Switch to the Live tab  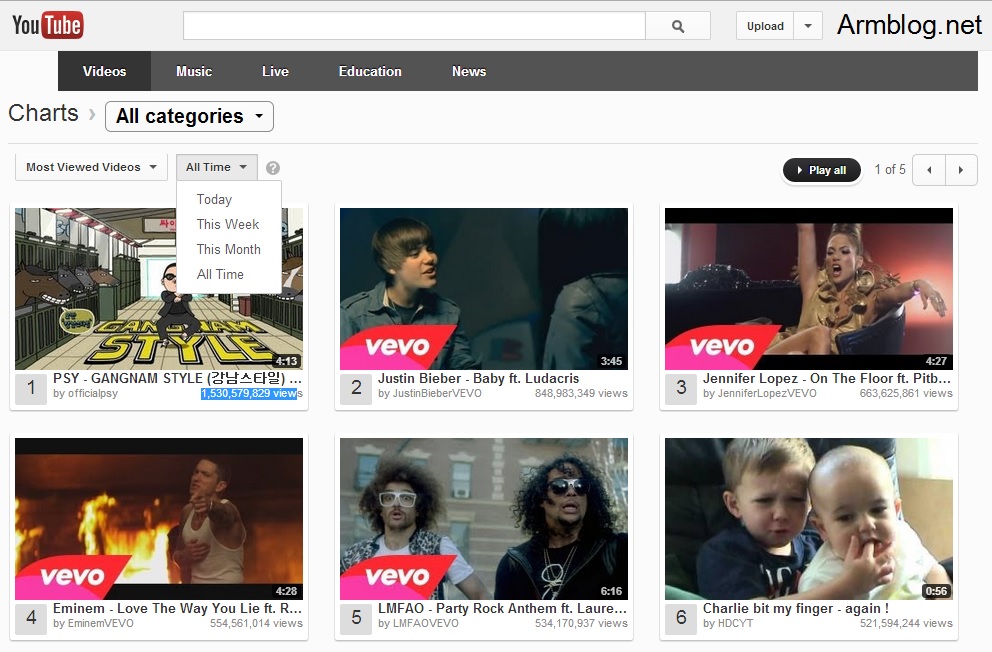point(275,71)
